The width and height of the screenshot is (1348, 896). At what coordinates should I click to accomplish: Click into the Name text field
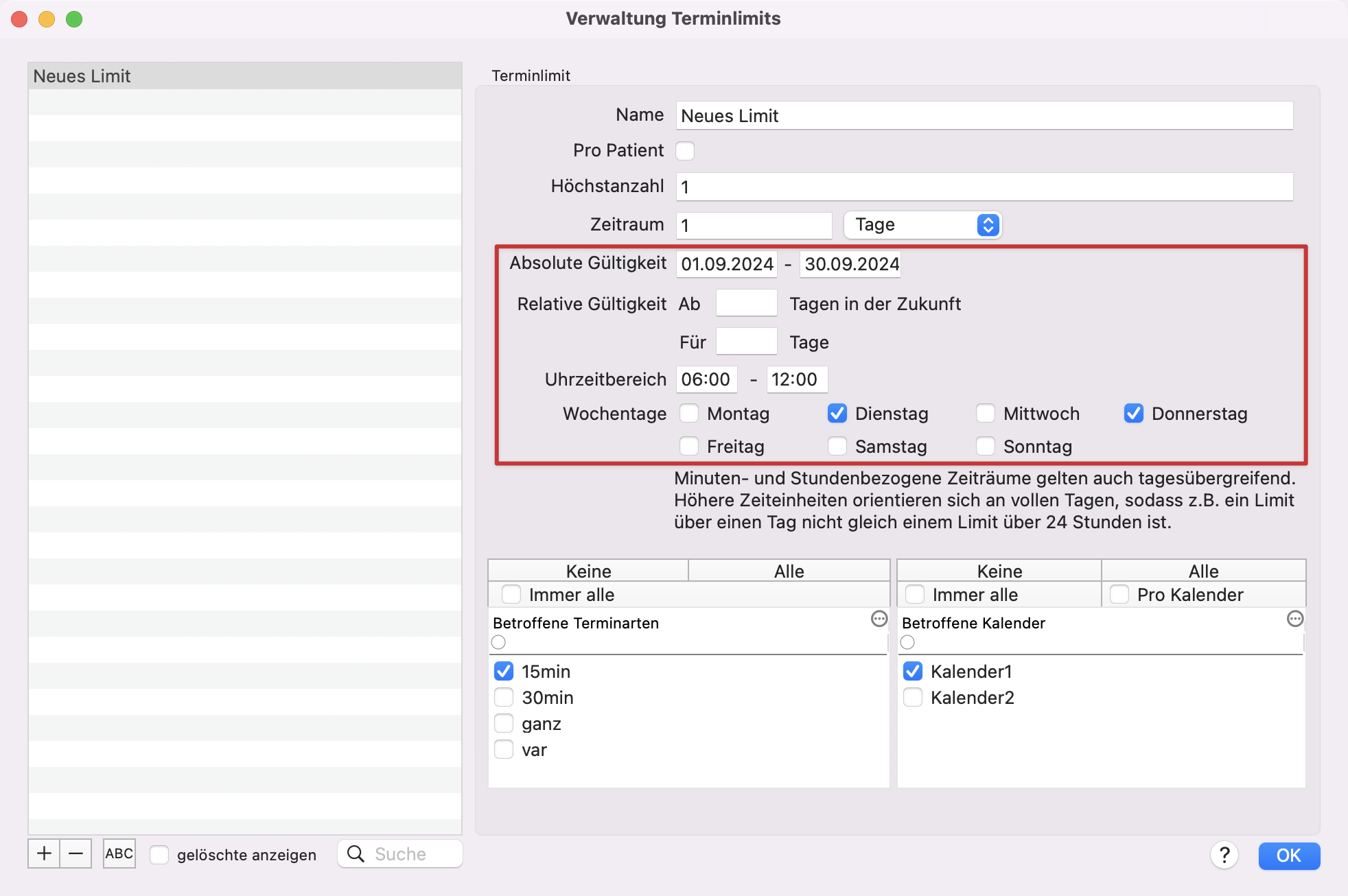tap(985, 115)
